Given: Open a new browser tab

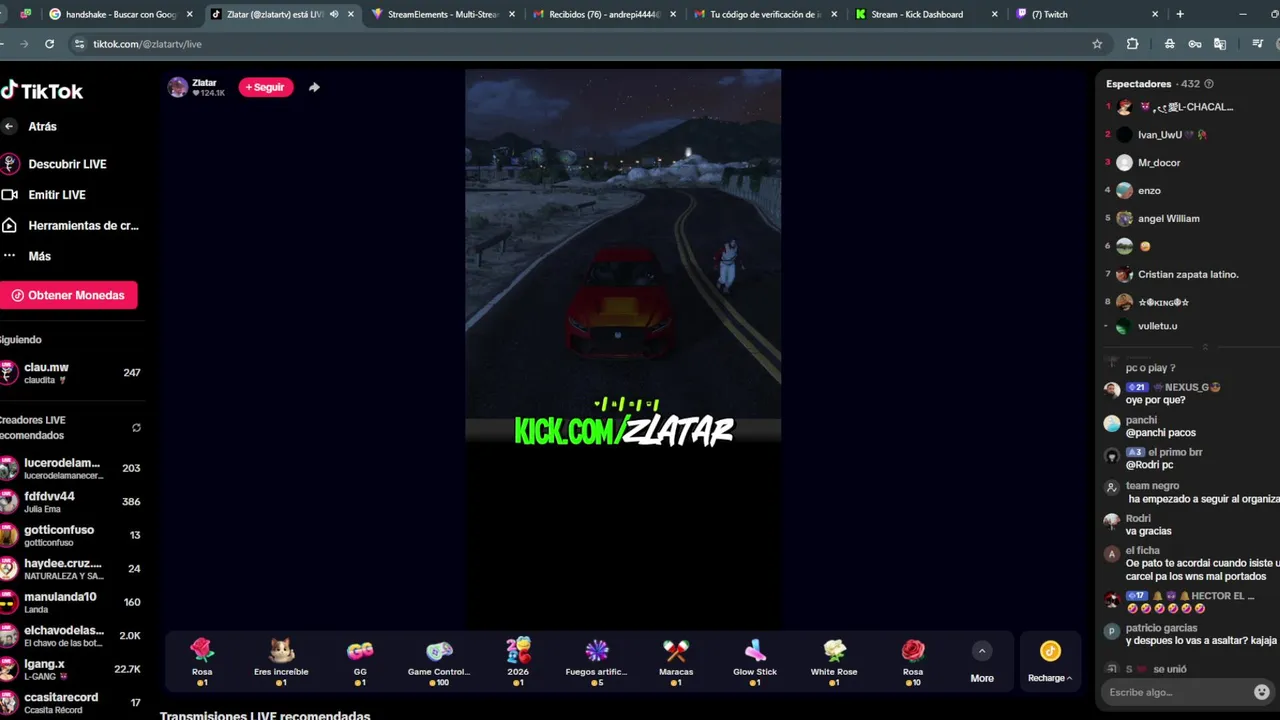Looking at the screenshot, I should coord(1180,14).
